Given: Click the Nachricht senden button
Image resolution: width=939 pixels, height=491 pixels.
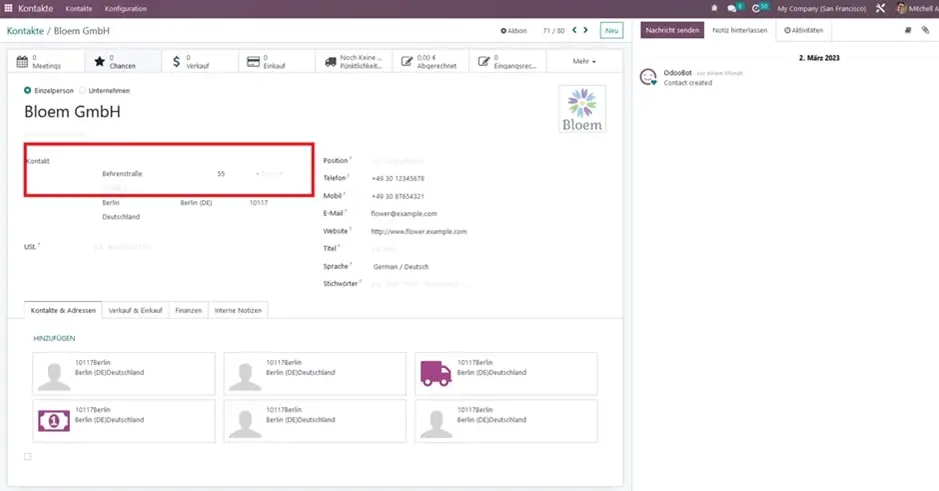Looking at the screenshot, I should (672, 31).
